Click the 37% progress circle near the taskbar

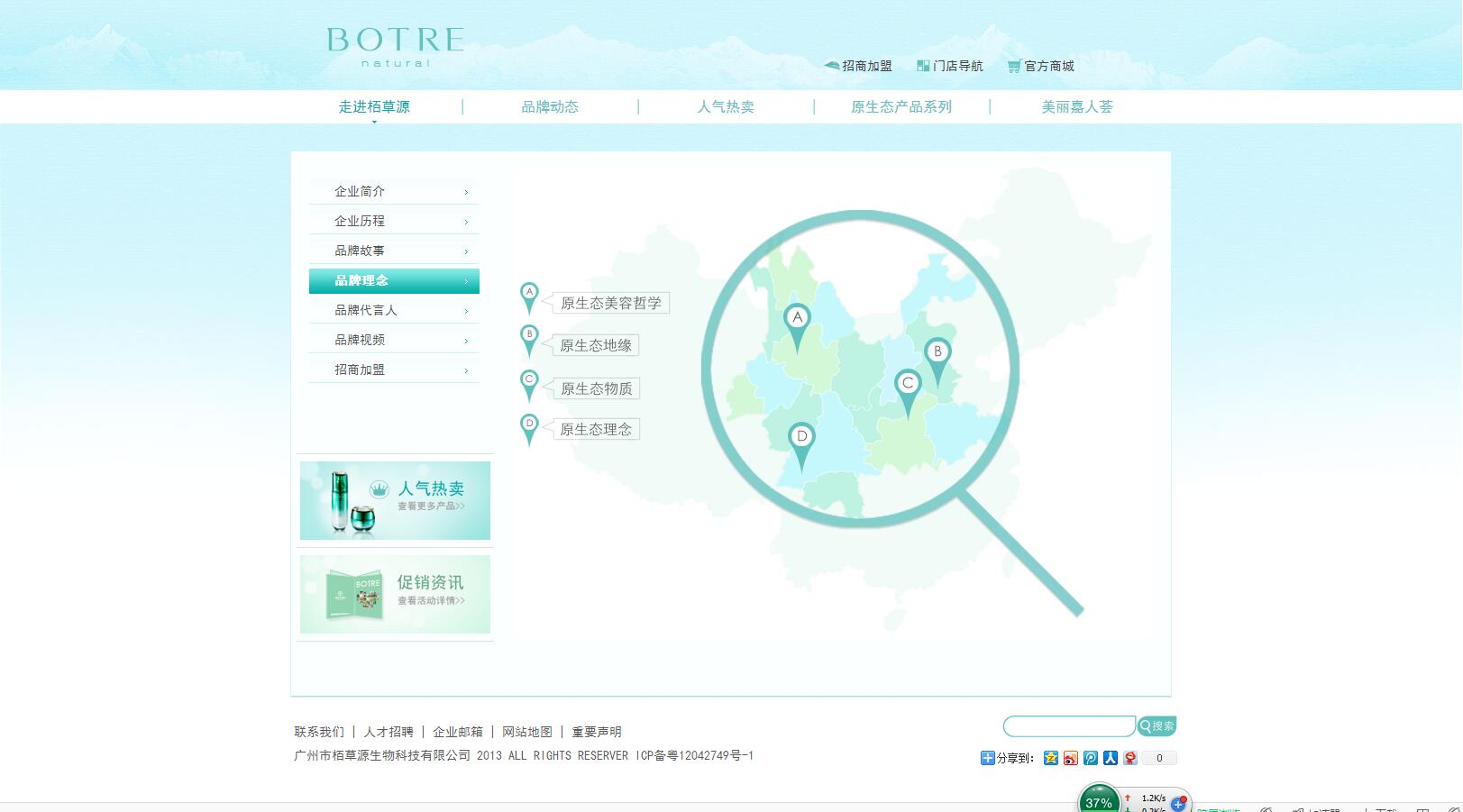click(1098, 800)
